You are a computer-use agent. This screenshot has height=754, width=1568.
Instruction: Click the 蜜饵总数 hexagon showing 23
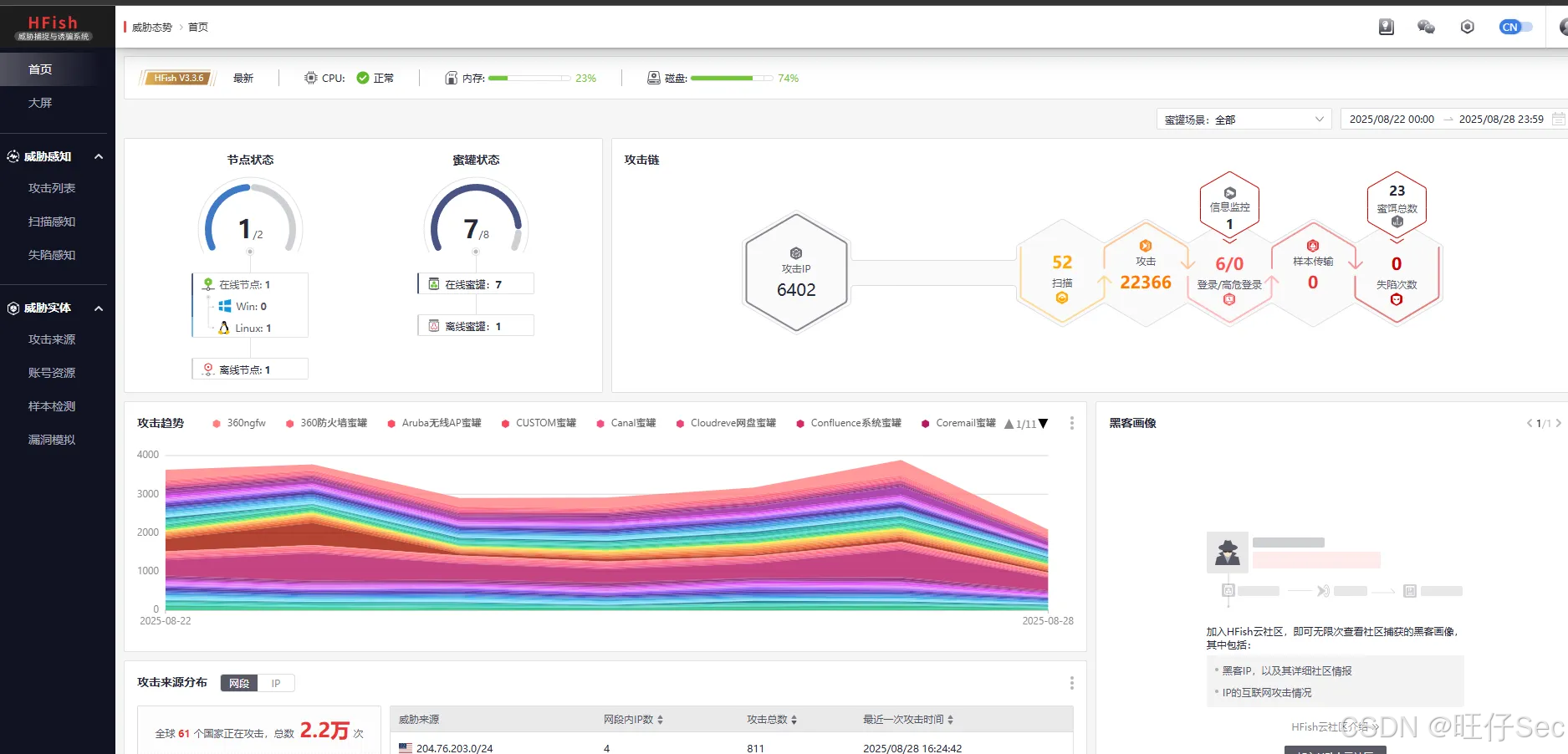coord(1397,206)
